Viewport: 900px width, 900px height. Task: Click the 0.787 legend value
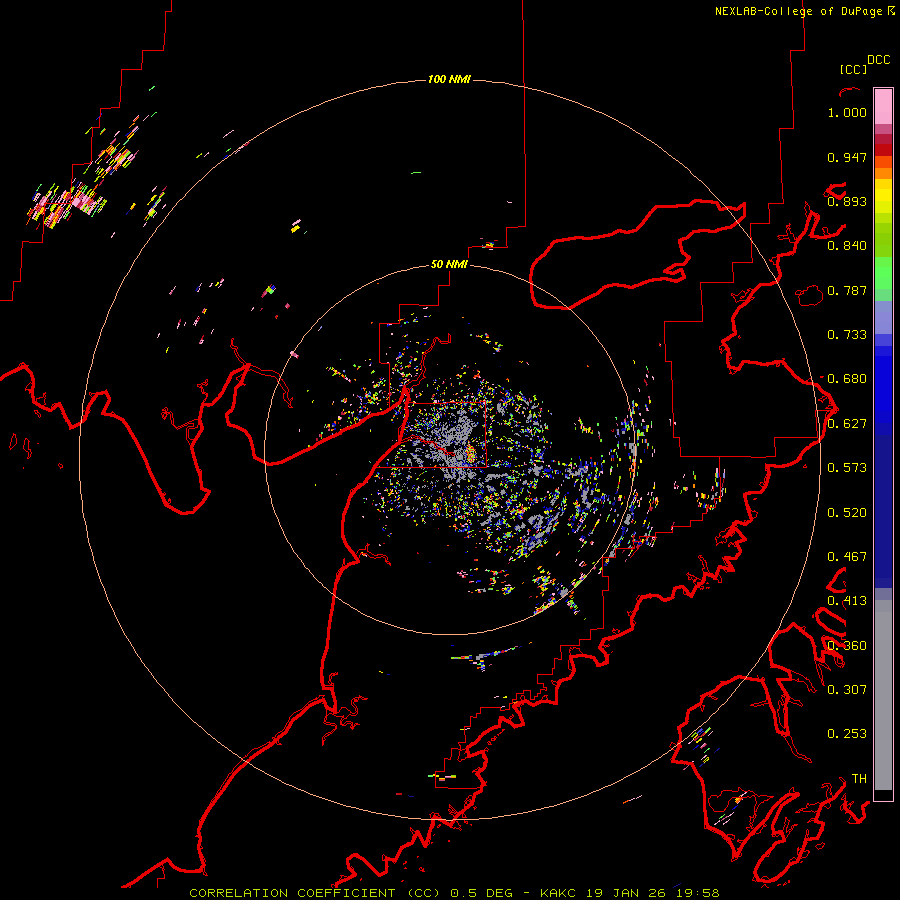(847, 290)
